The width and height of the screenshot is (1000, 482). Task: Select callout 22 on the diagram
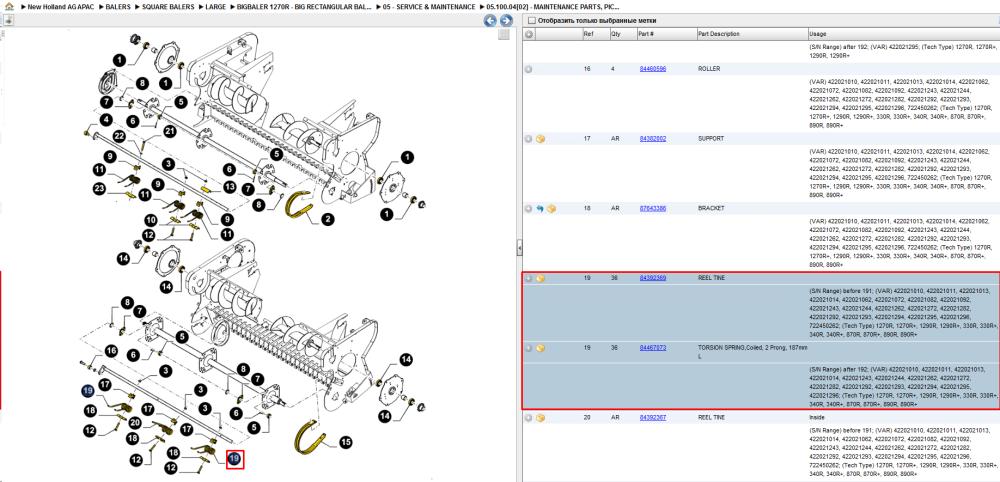coord(119,136)
